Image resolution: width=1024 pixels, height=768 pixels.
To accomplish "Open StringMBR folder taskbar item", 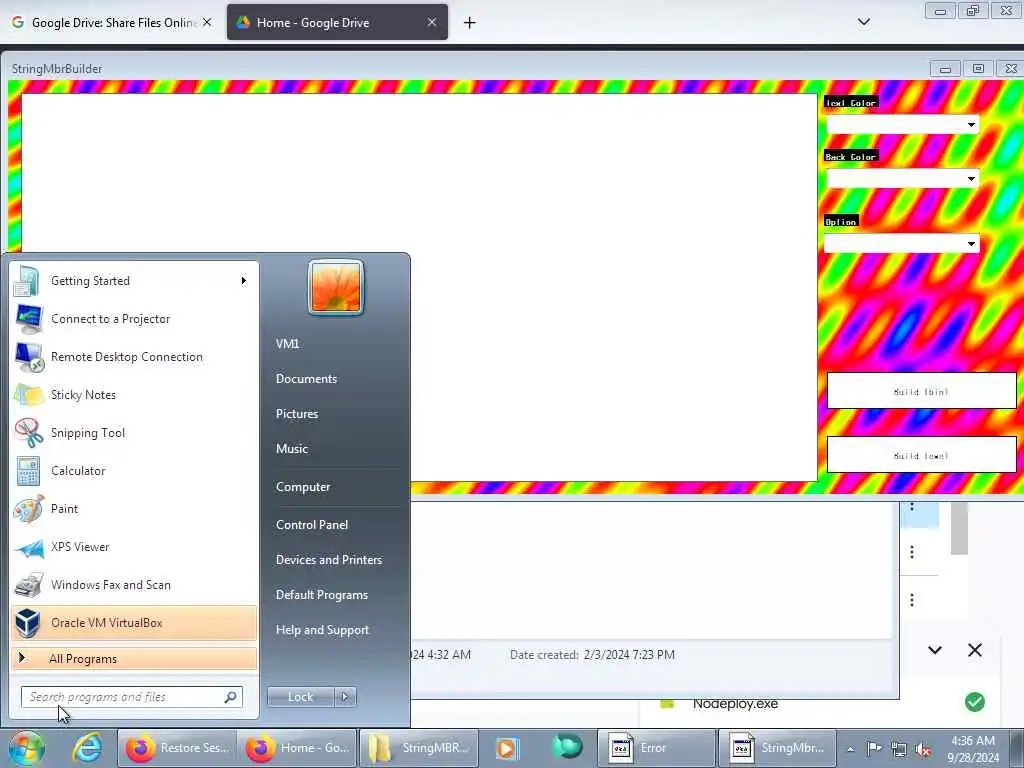I will 419,748.
